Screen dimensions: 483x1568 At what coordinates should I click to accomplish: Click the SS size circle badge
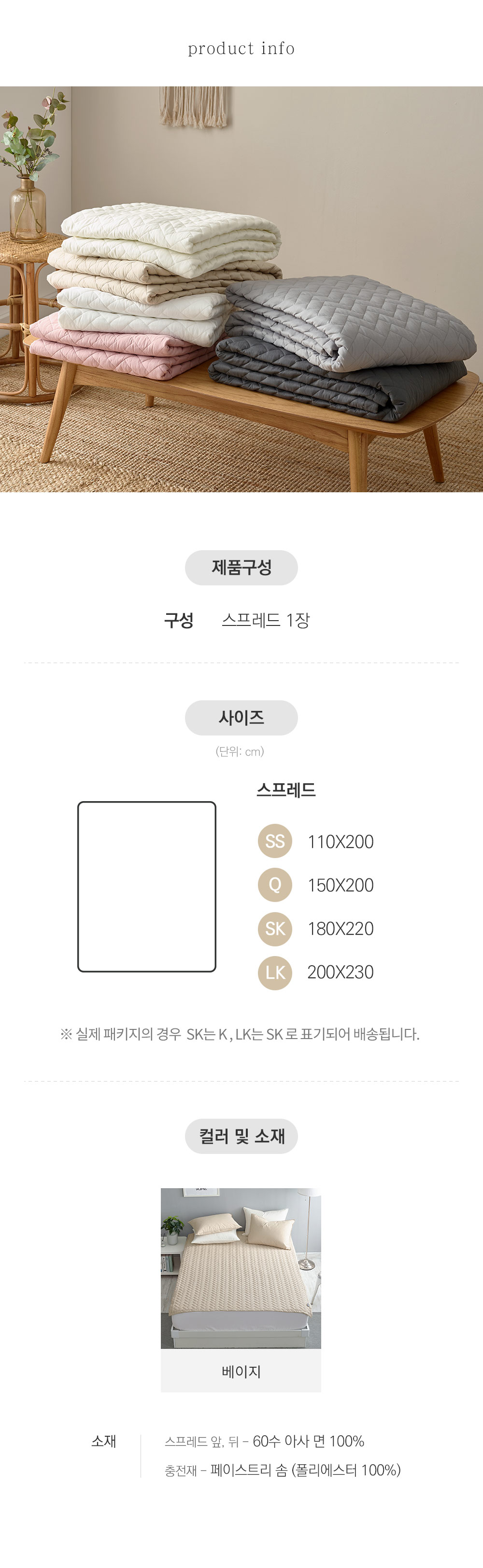tap(275, 841)
